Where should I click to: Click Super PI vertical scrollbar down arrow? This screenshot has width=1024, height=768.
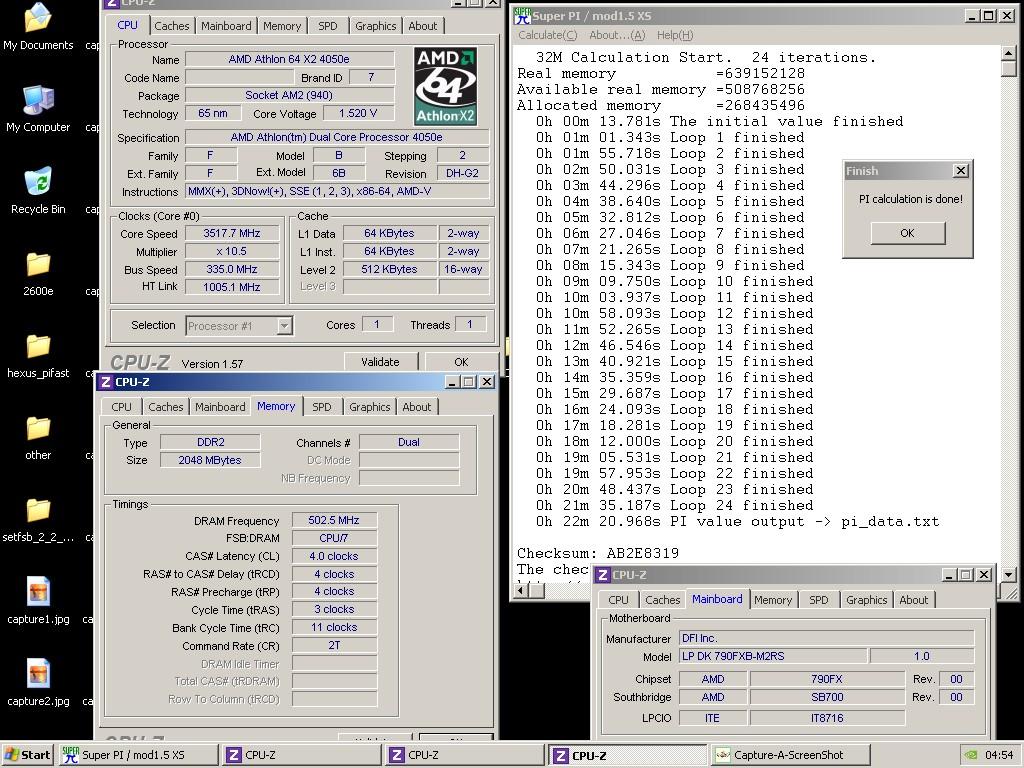pos(1008,575)
